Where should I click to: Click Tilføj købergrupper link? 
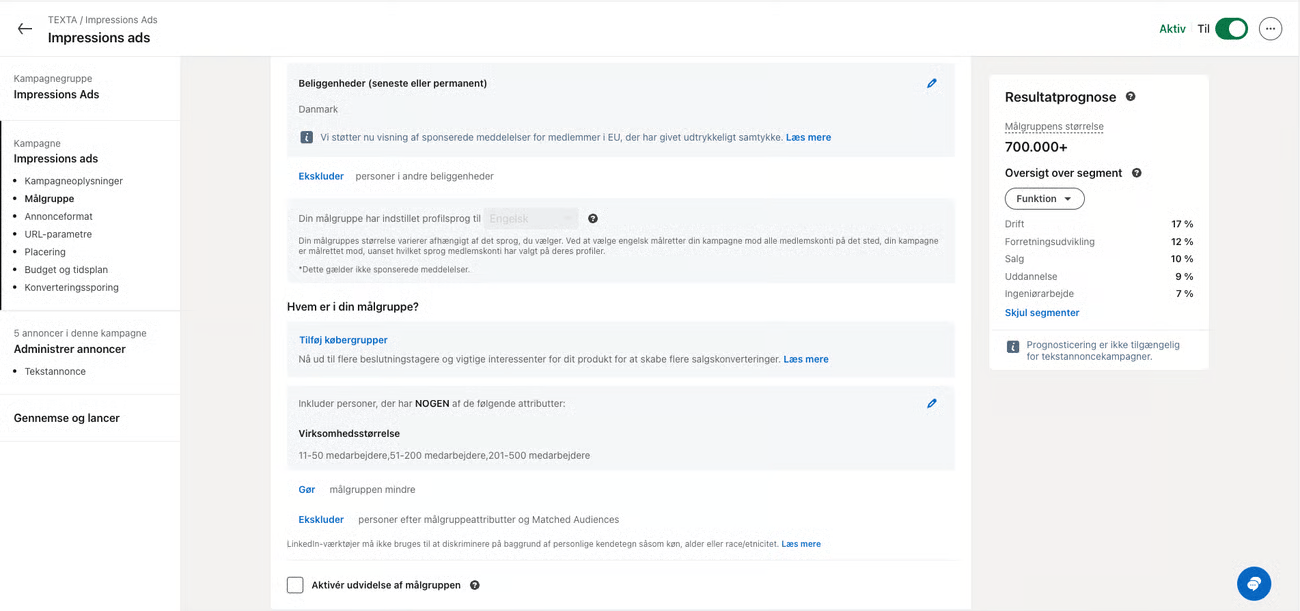coord(342,340)
